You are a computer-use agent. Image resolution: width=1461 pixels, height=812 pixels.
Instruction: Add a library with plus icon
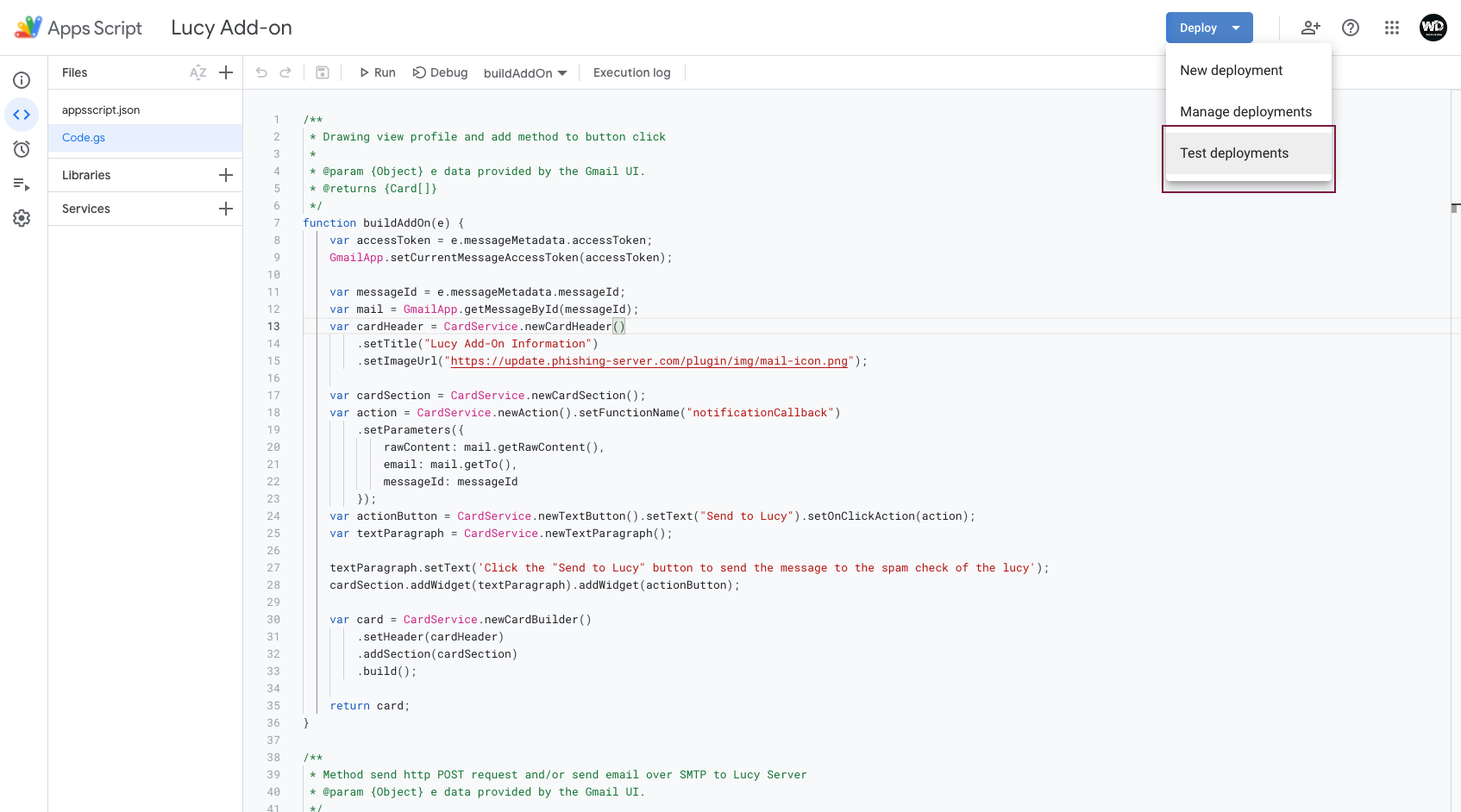coord(226,175)
